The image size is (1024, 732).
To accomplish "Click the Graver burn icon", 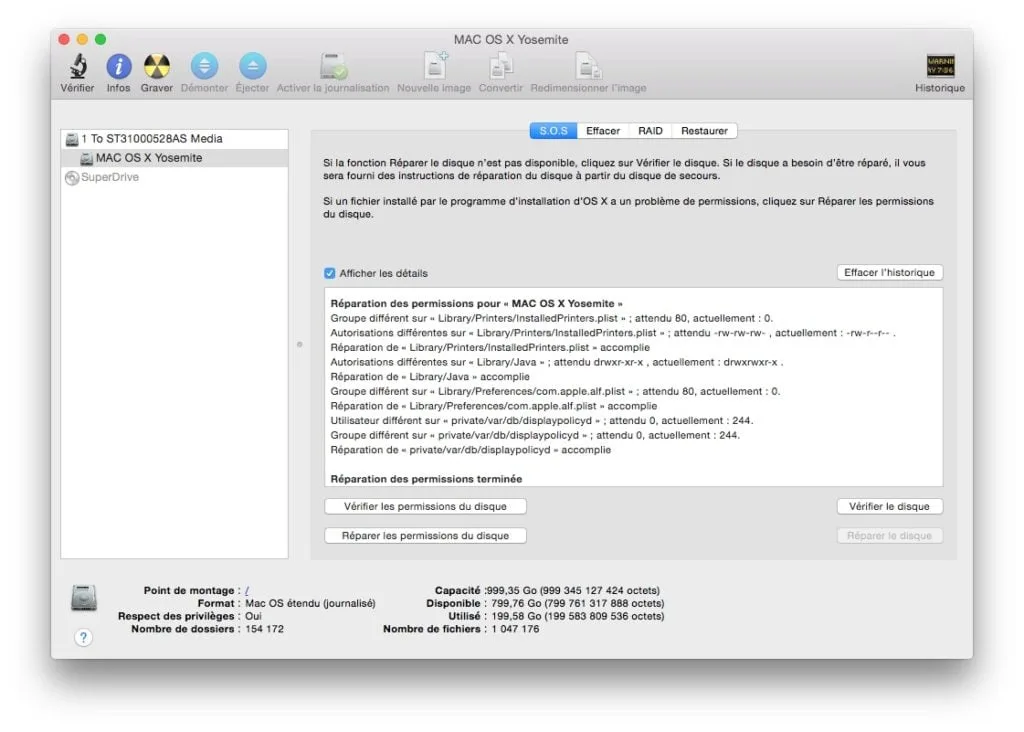I will point(157,66).
